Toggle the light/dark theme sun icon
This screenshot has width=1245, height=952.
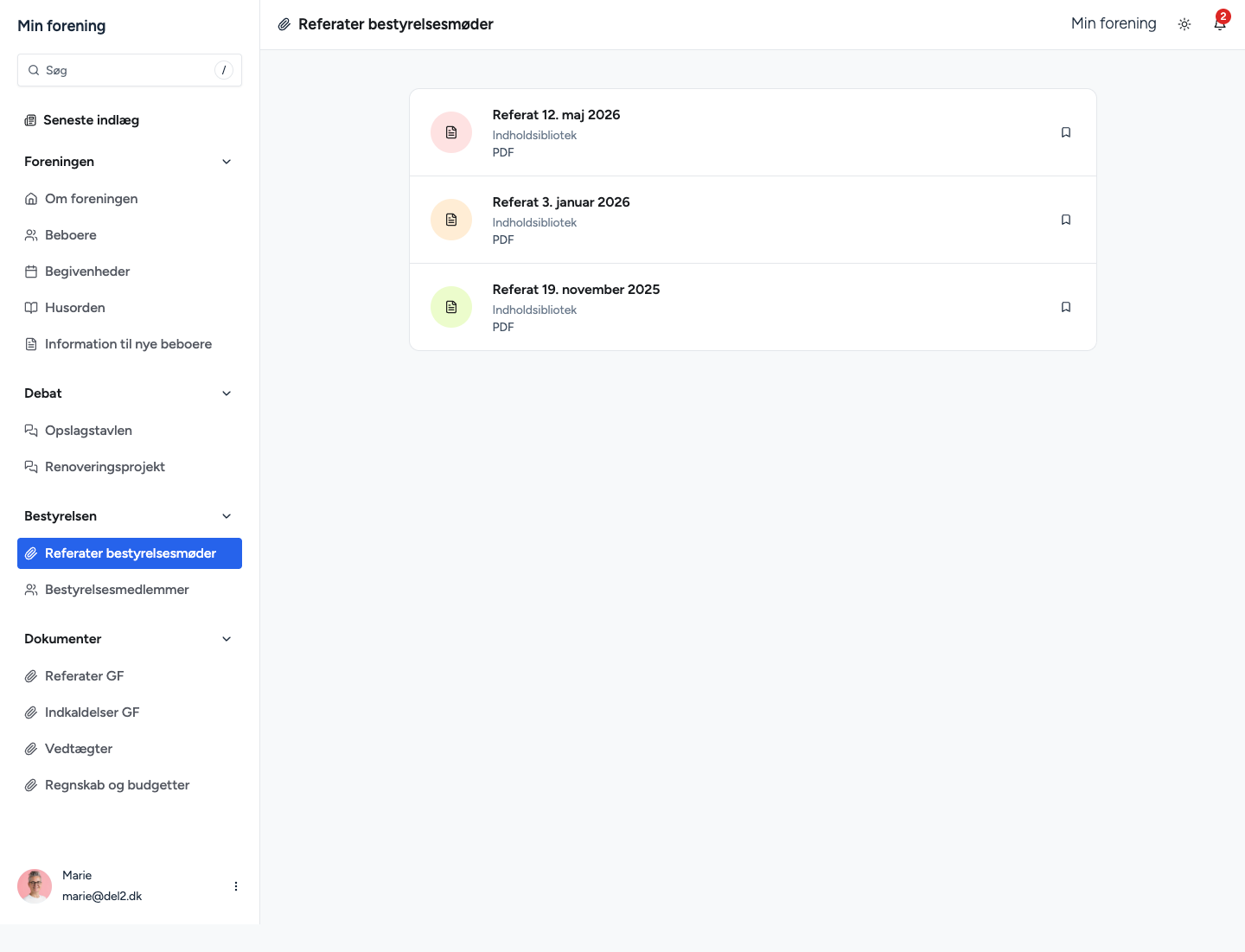[x=1184, y=24]
